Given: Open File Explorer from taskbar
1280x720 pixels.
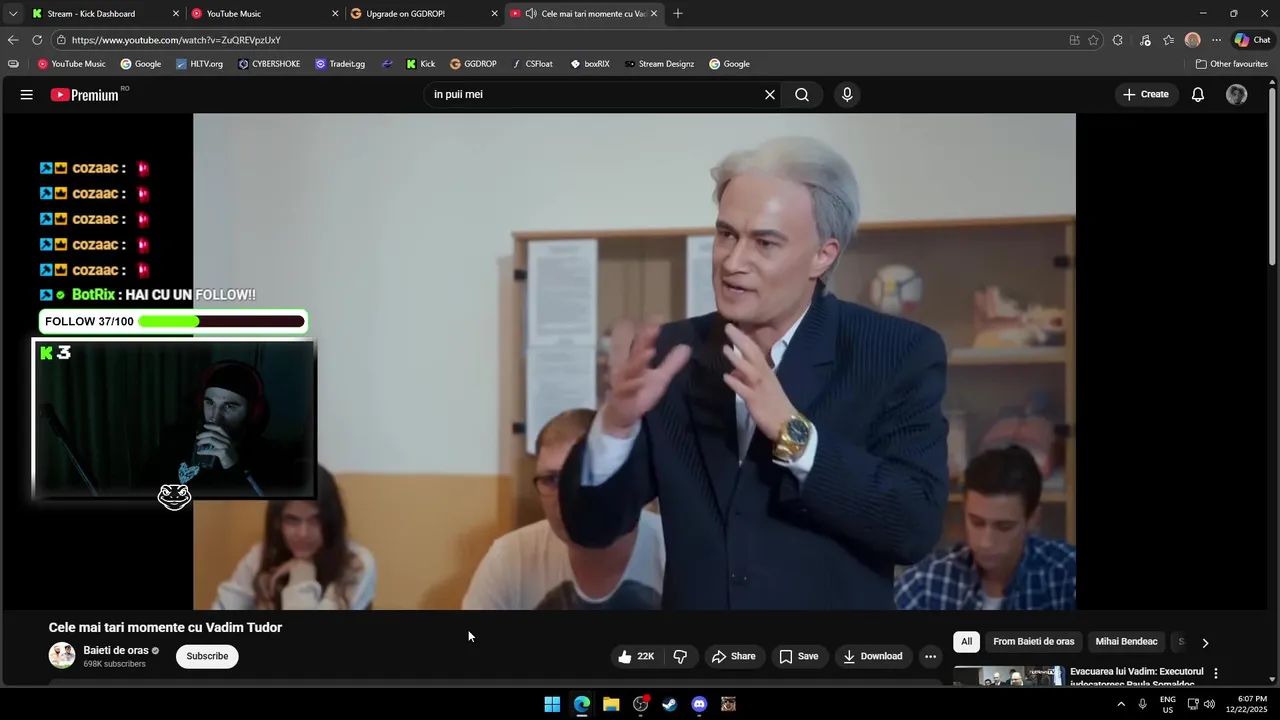Looking at the screenshot, I should point(611,704).
